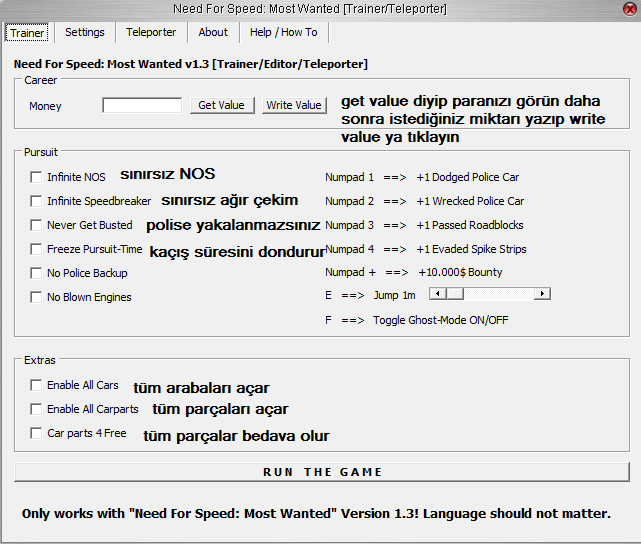The image size is (641, 544).
Task: Click Jump slider left arrow
Action: tap(438, 294)
